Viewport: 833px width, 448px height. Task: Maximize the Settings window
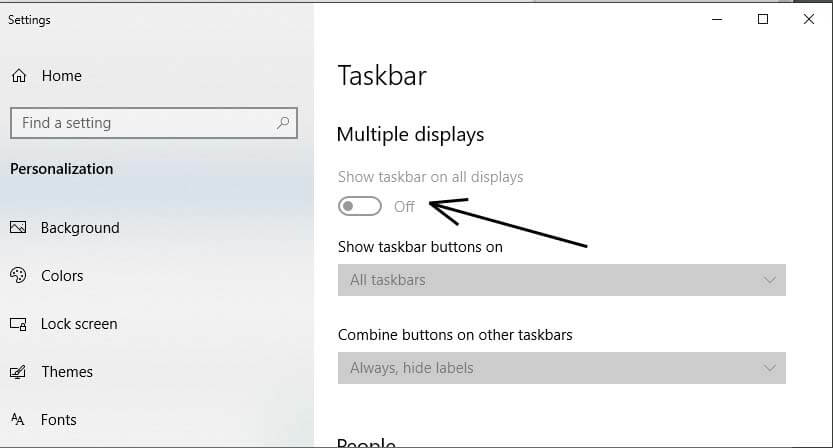coord(763,19)
